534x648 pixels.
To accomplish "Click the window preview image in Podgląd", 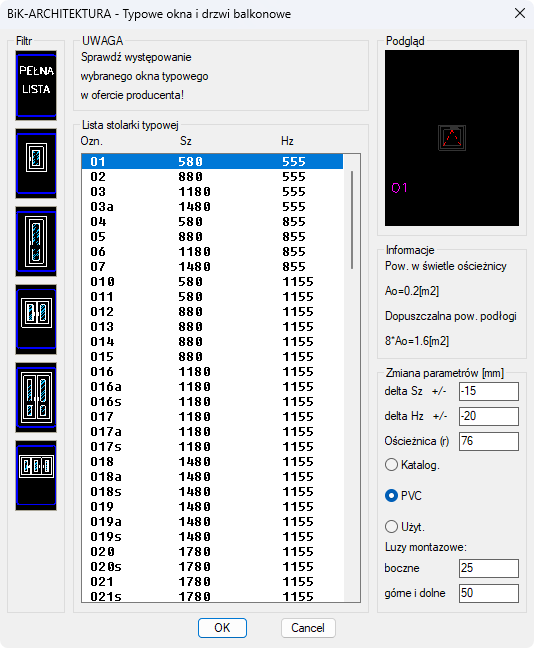I will coord(452,138).
